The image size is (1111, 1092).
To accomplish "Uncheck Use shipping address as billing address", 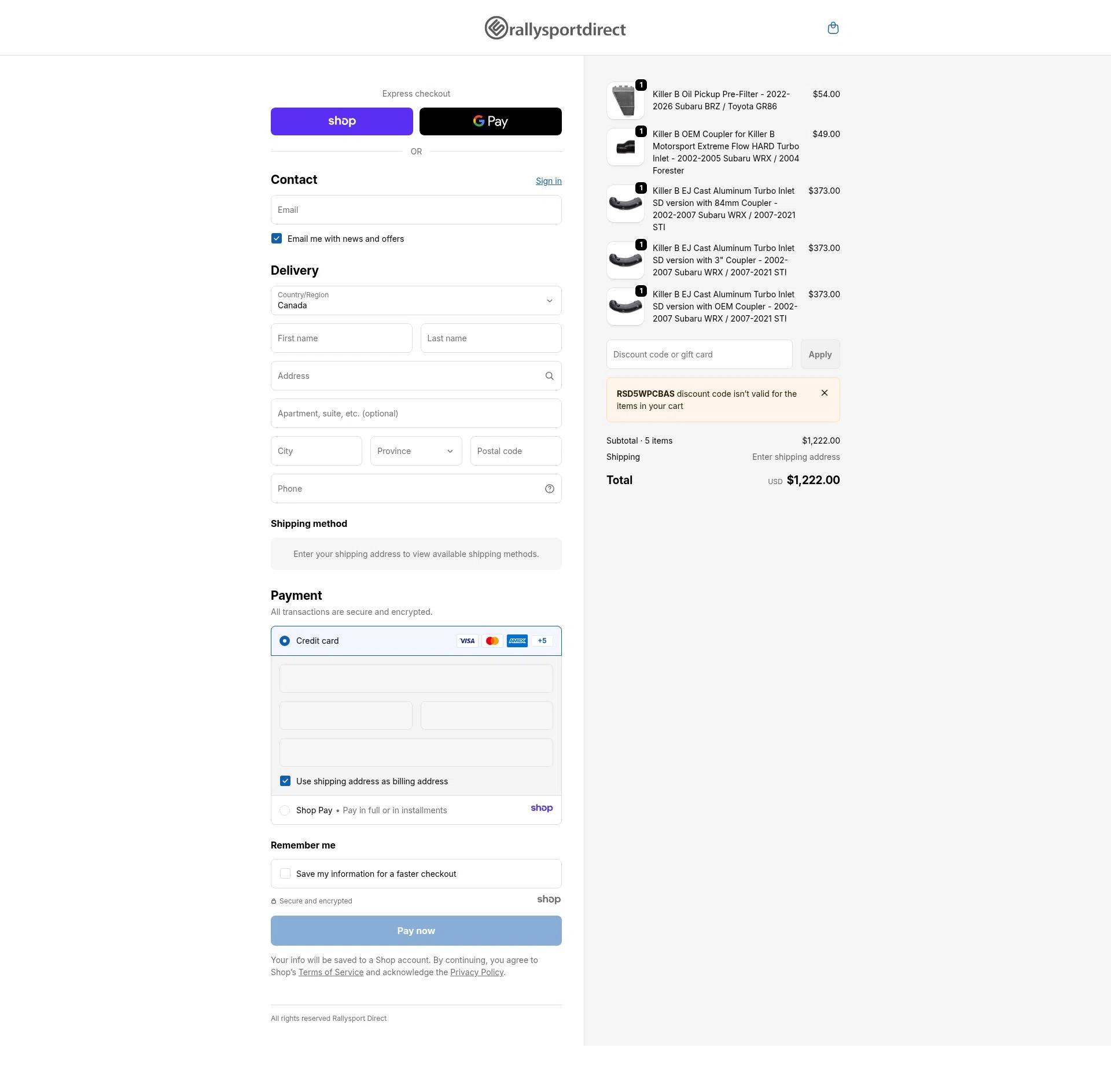I will (x=285, y=781).
